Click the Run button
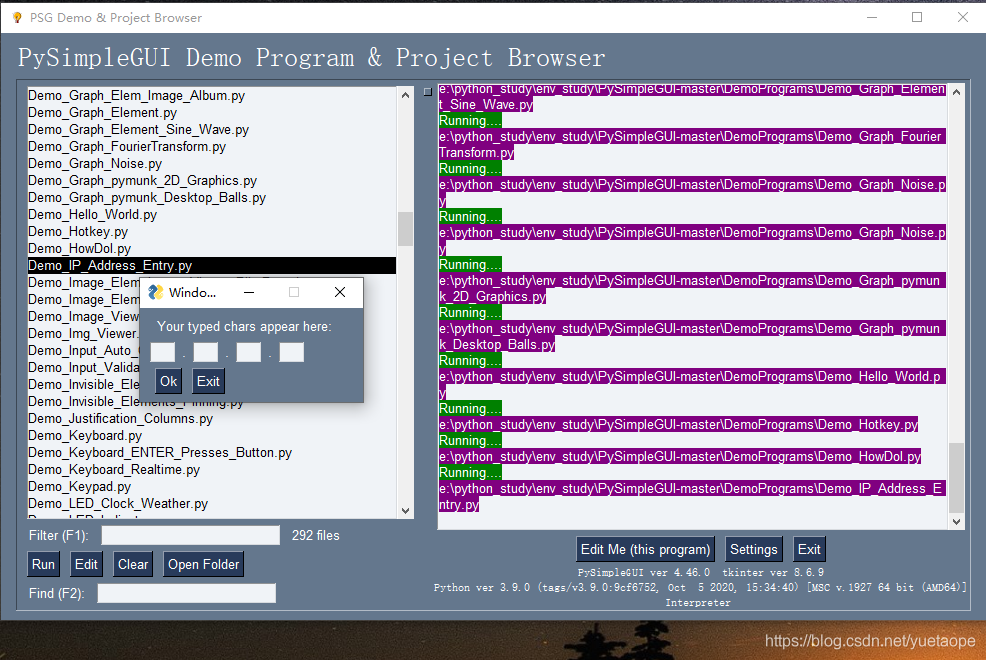 [x=43, y=564]
